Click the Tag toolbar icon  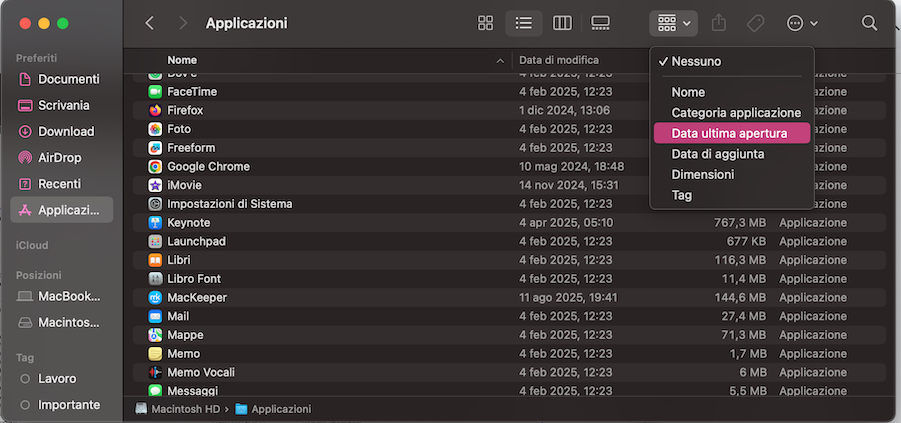click(755, 23)
